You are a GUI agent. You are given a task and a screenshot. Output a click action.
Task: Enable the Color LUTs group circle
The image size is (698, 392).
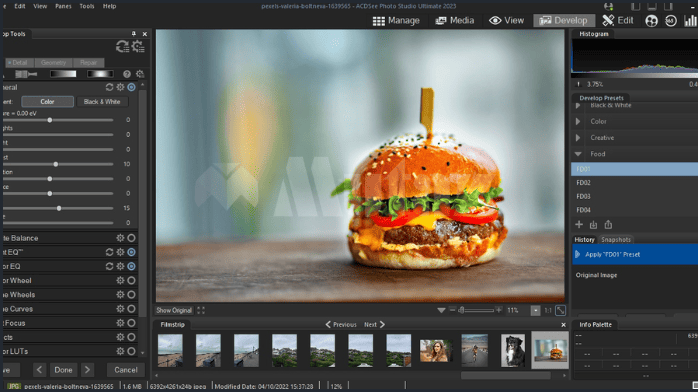coord(131,351)
